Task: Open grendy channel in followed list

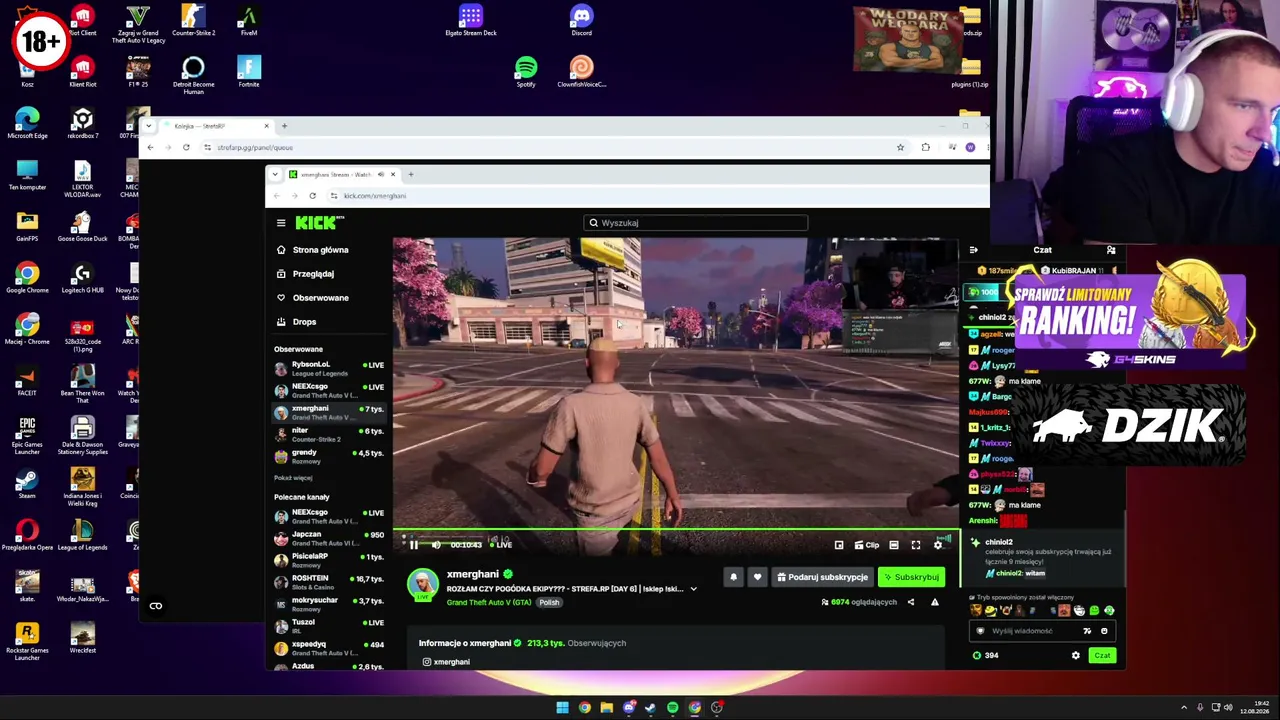Action: click(x=329, y=456)
